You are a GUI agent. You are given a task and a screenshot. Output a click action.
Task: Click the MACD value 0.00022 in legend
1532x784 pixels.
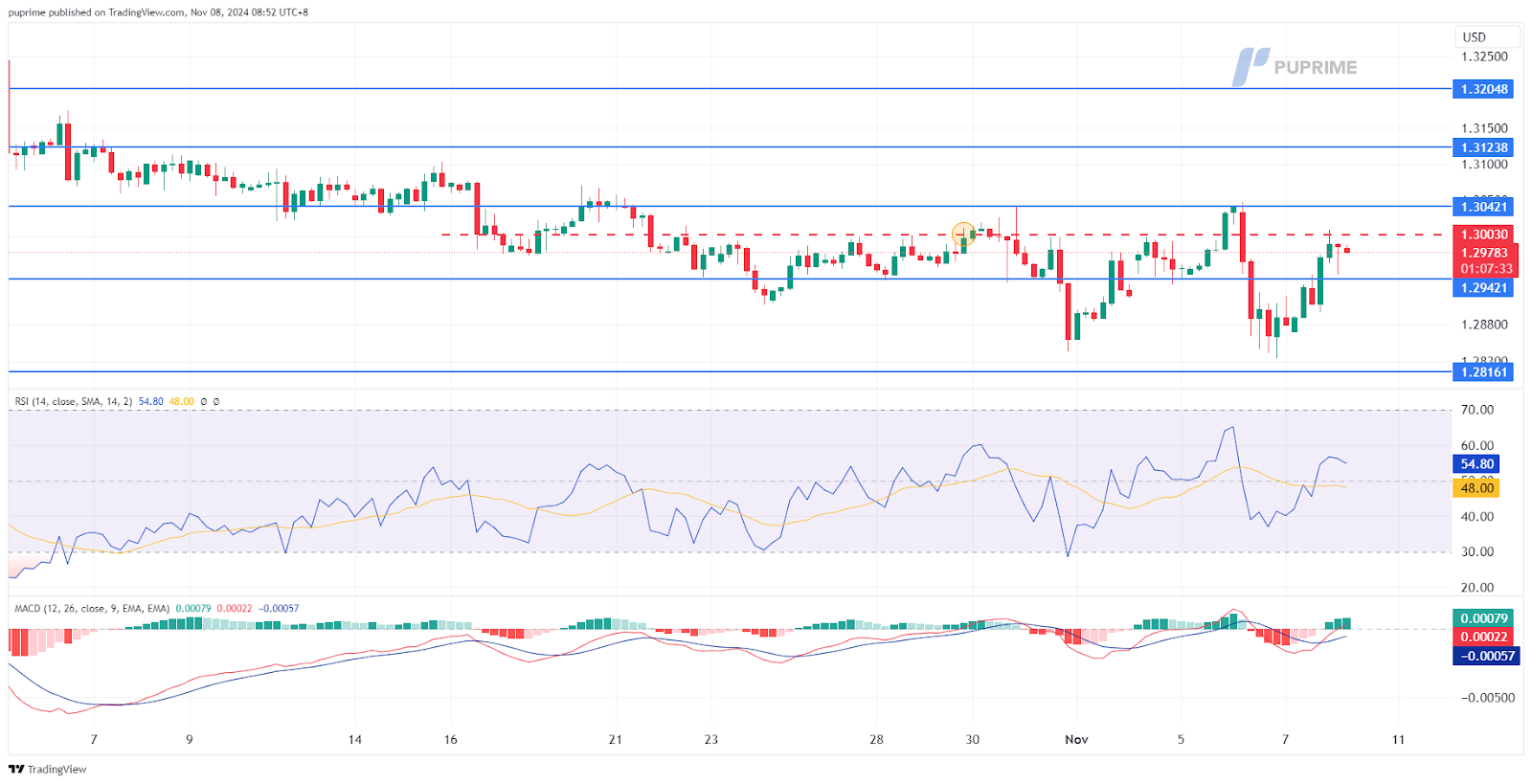[235, 609]
